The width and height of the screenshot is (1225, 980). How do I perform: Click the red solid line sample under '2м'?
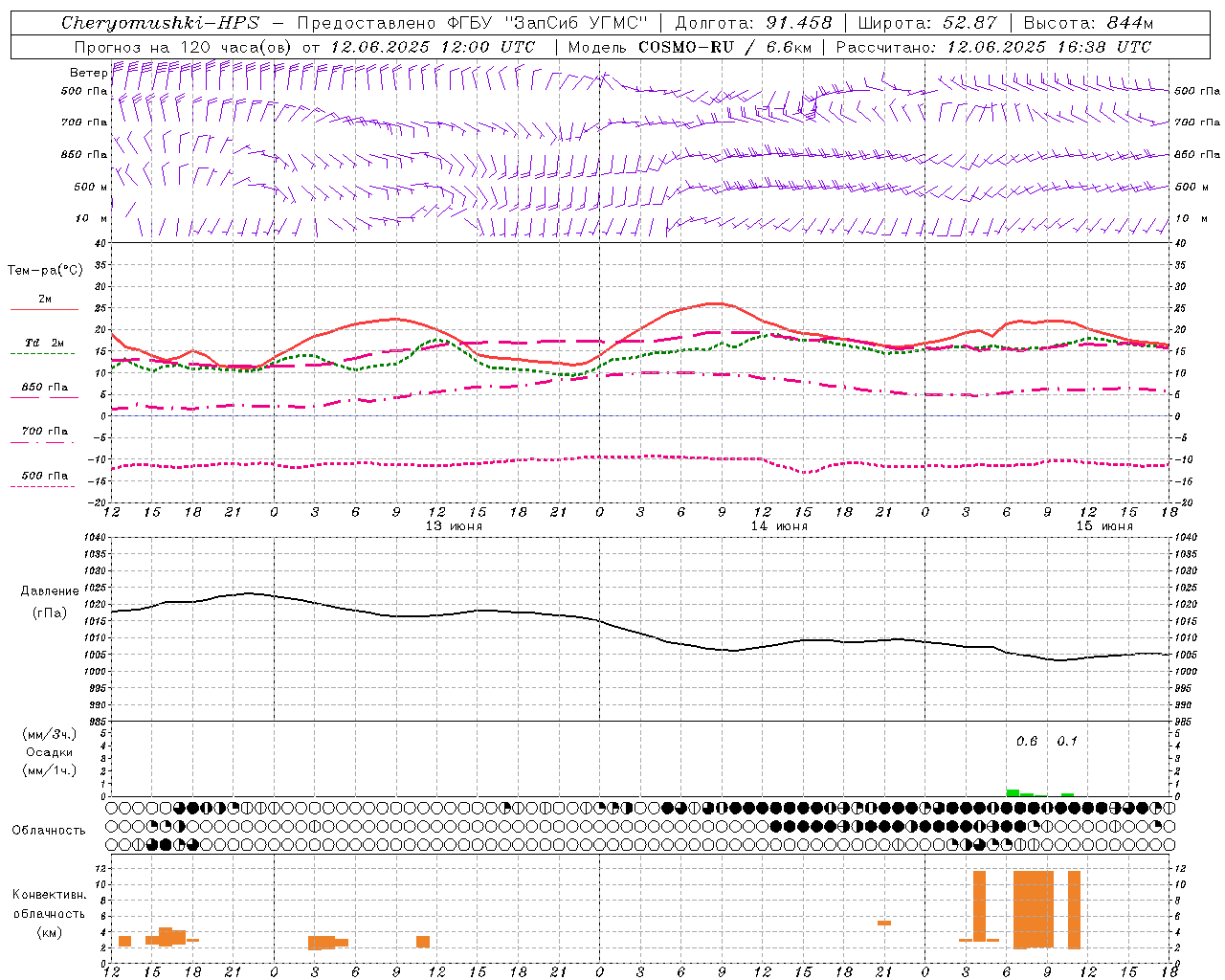pyautogui.click(x=44, y=309)
